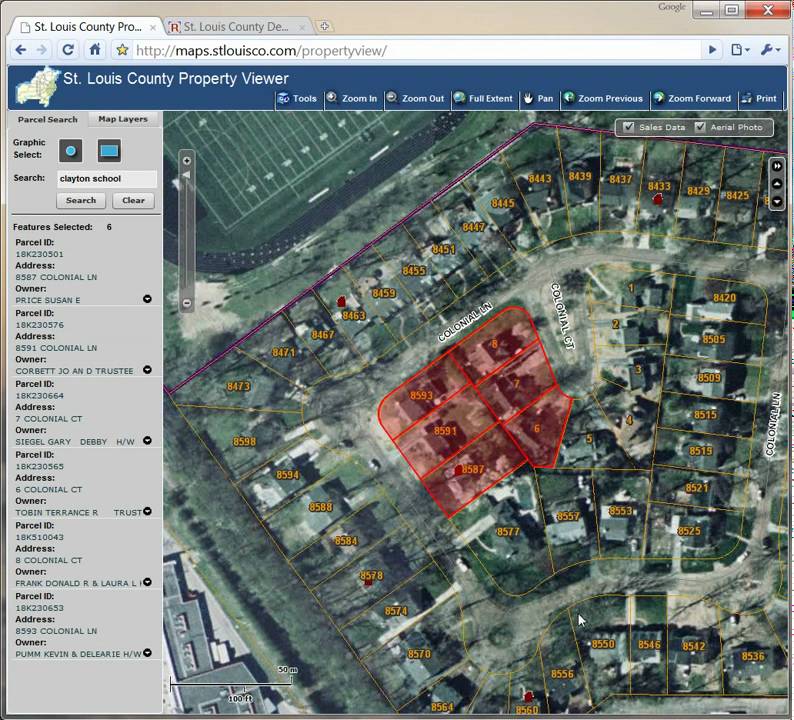Screen dimensions: 794x720
Task: Reload the current page
Action: coord(68,50)
